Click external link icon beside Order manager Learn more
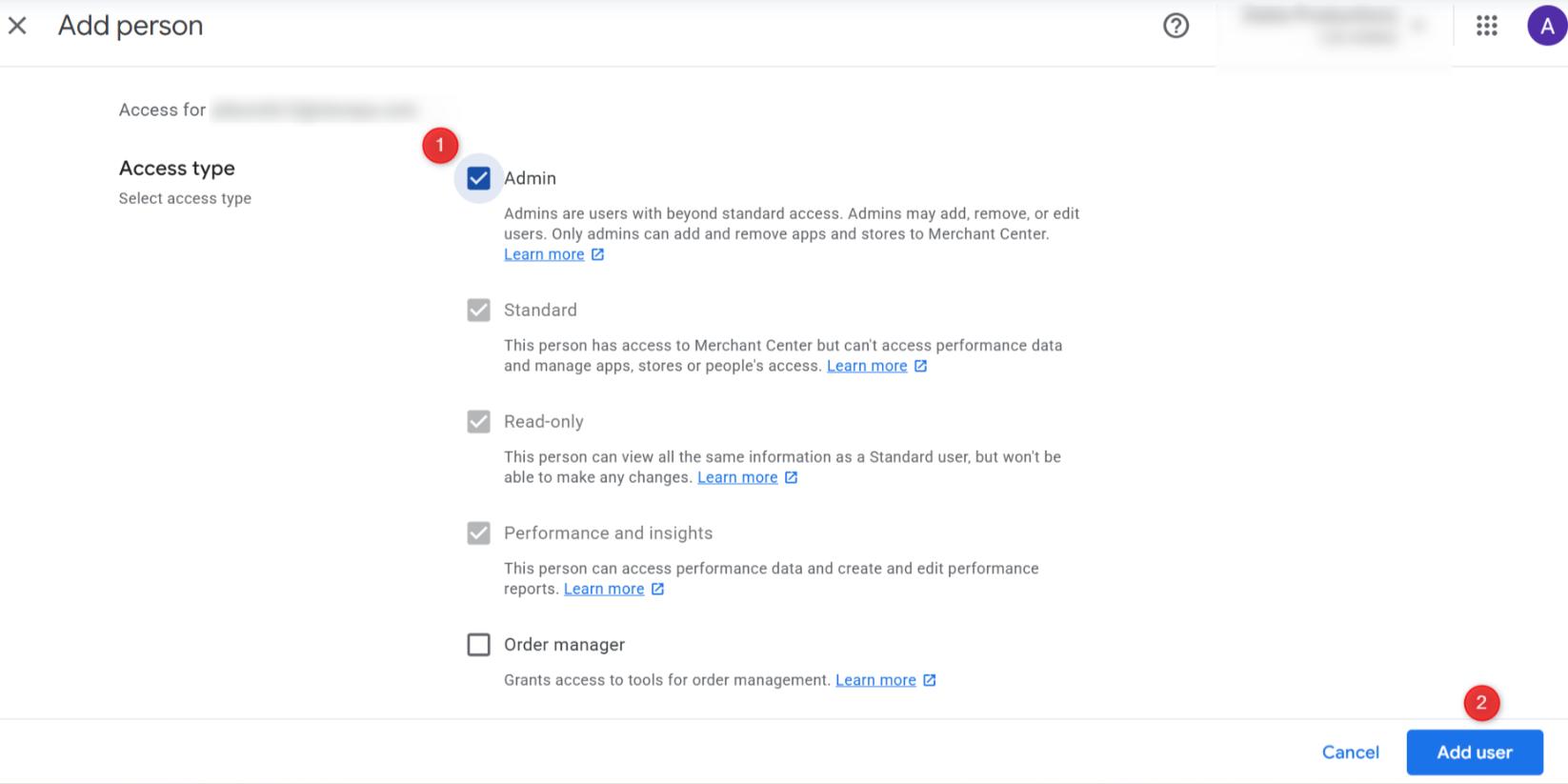This screenshot has height=784, width=1568. (x=929, y=680)
